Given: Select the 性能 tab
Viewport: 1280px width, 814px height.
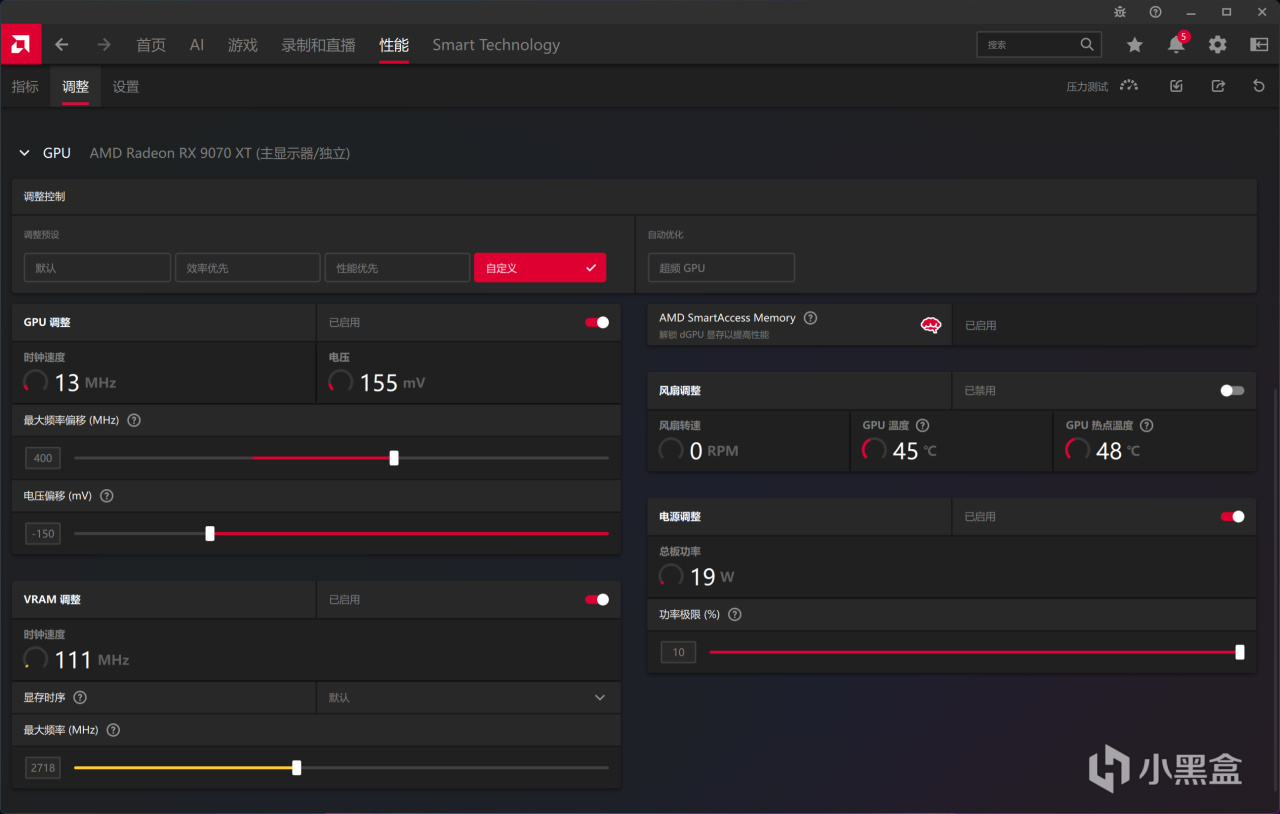Looking at the screenshot, I should click(x=394, y=45).
